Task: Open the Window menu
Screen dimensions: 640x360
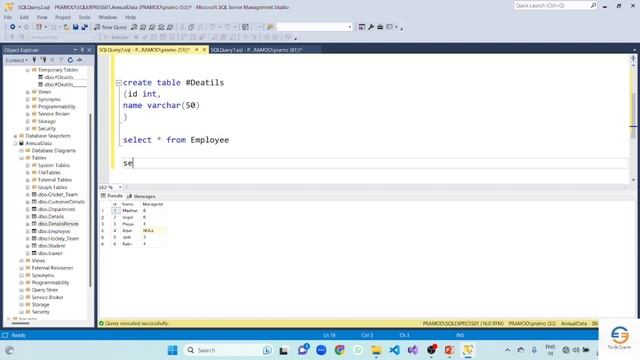Action: pos(108,17)
